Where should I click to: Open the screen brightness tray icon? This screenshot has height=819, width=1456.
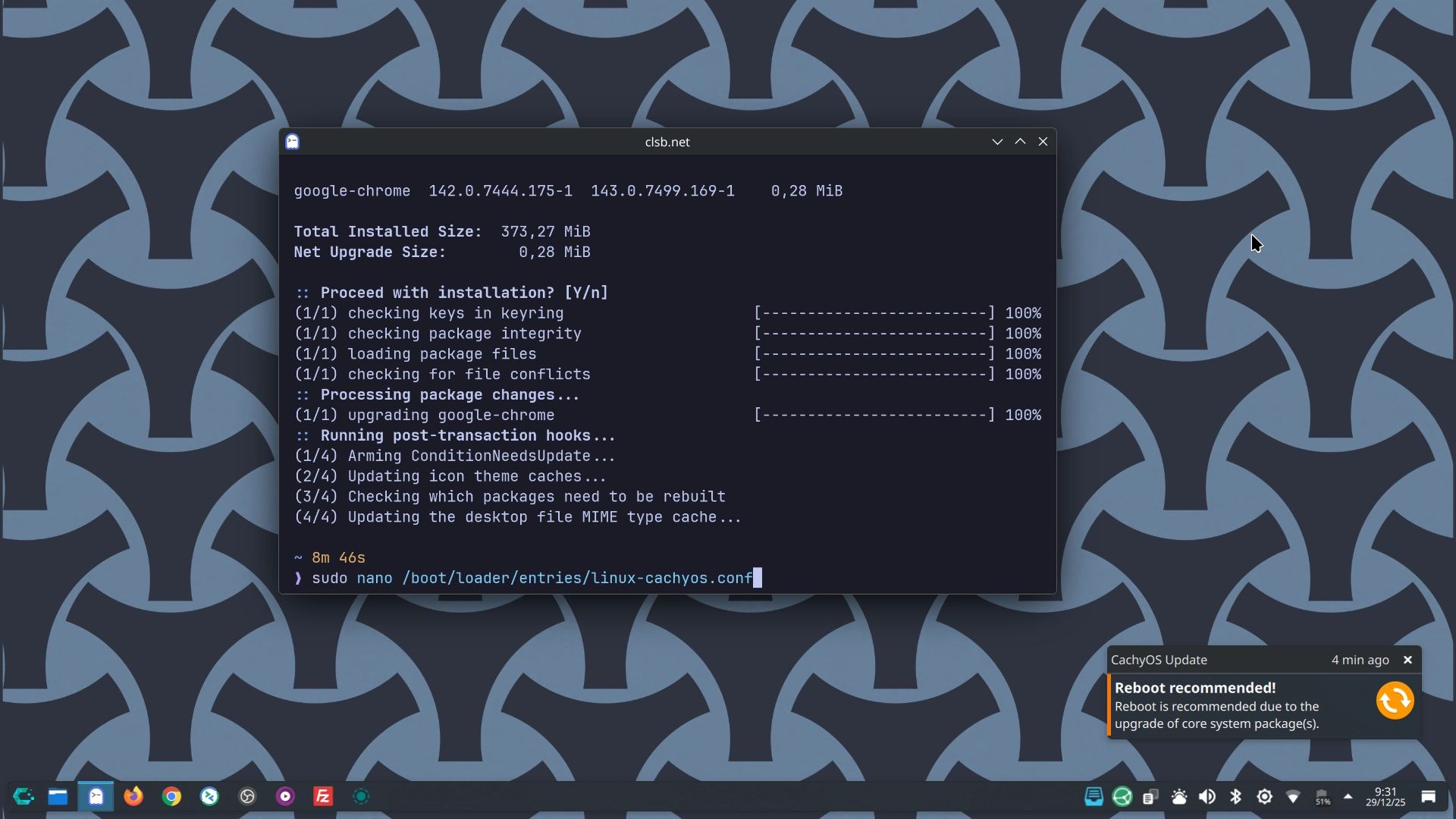point(1264,796)
